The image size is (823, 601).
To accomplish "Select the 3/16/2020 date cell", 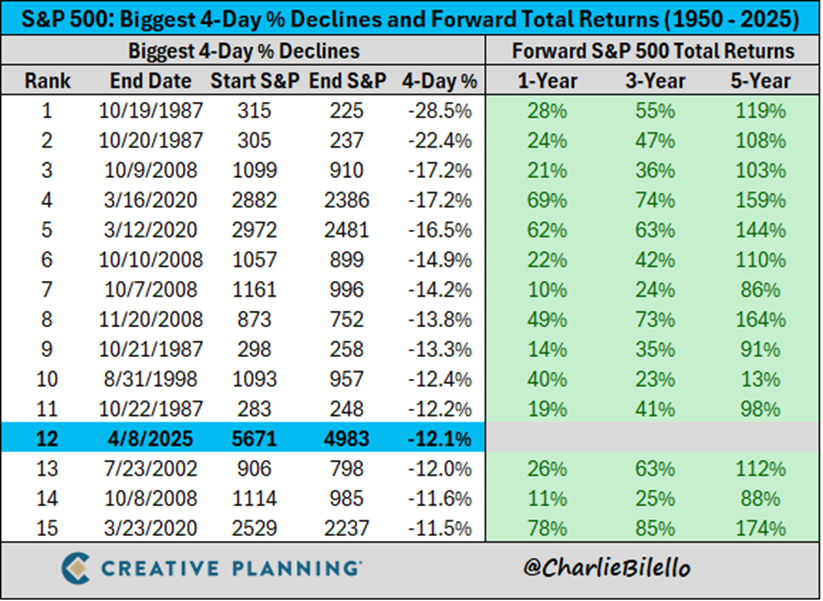I will pos(150,200).
